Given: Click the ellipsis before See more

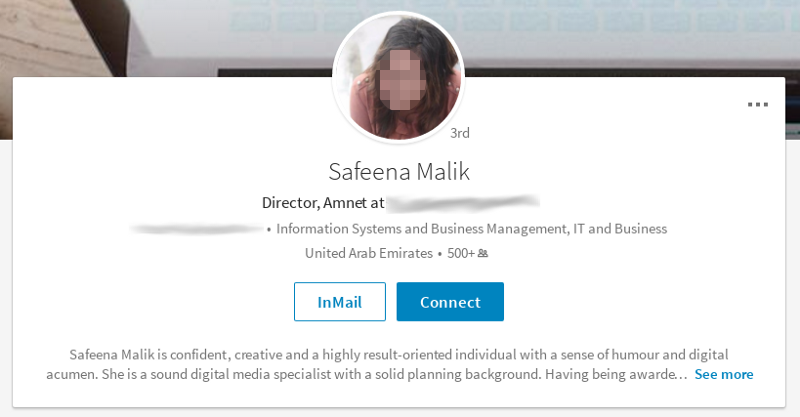Looking at the screenshot, I should 683,375.
